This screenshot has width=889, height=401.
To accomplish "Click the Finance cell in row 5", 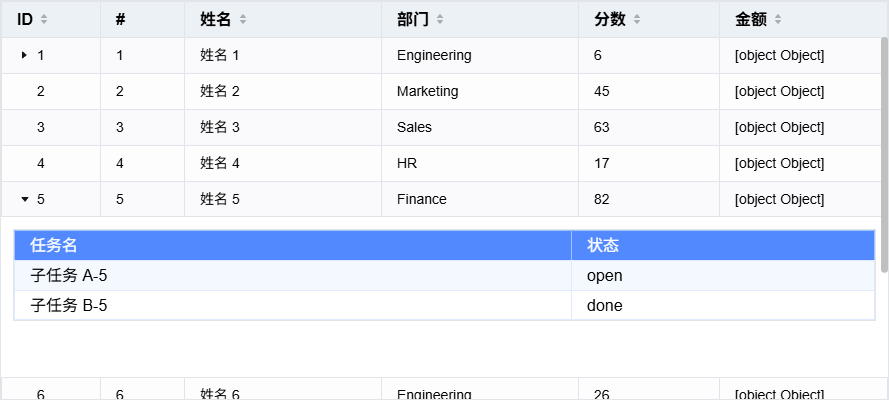I will [422, 200].
